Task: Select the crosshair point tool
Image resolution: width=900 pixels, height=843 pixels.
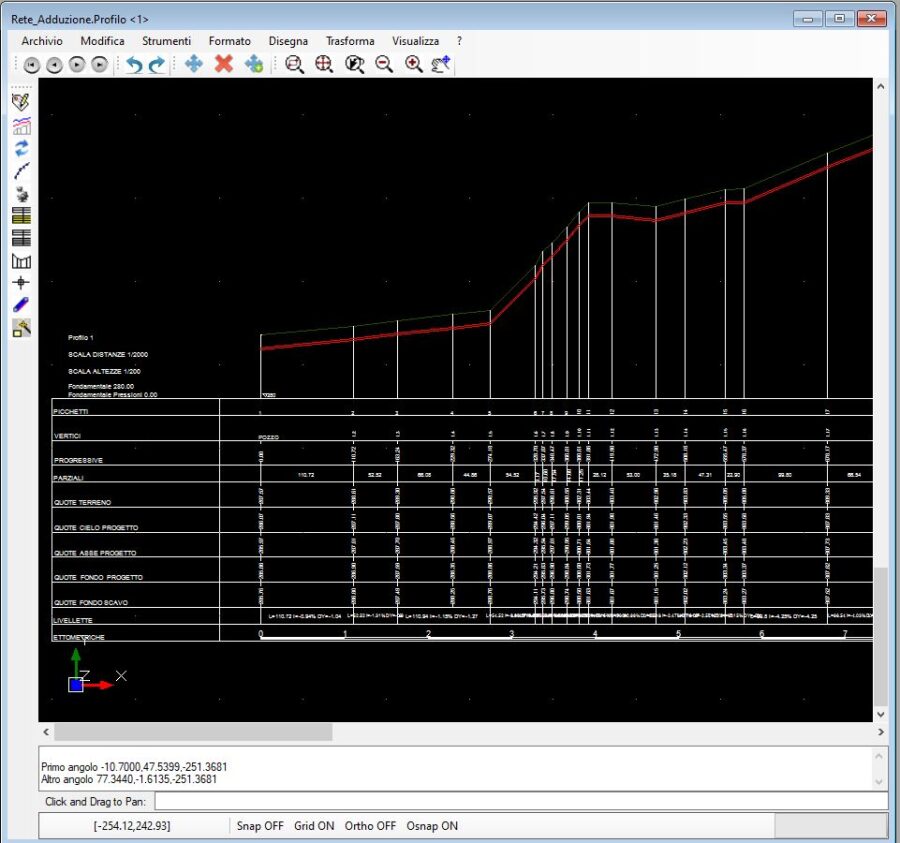Action: pos(21,282)
